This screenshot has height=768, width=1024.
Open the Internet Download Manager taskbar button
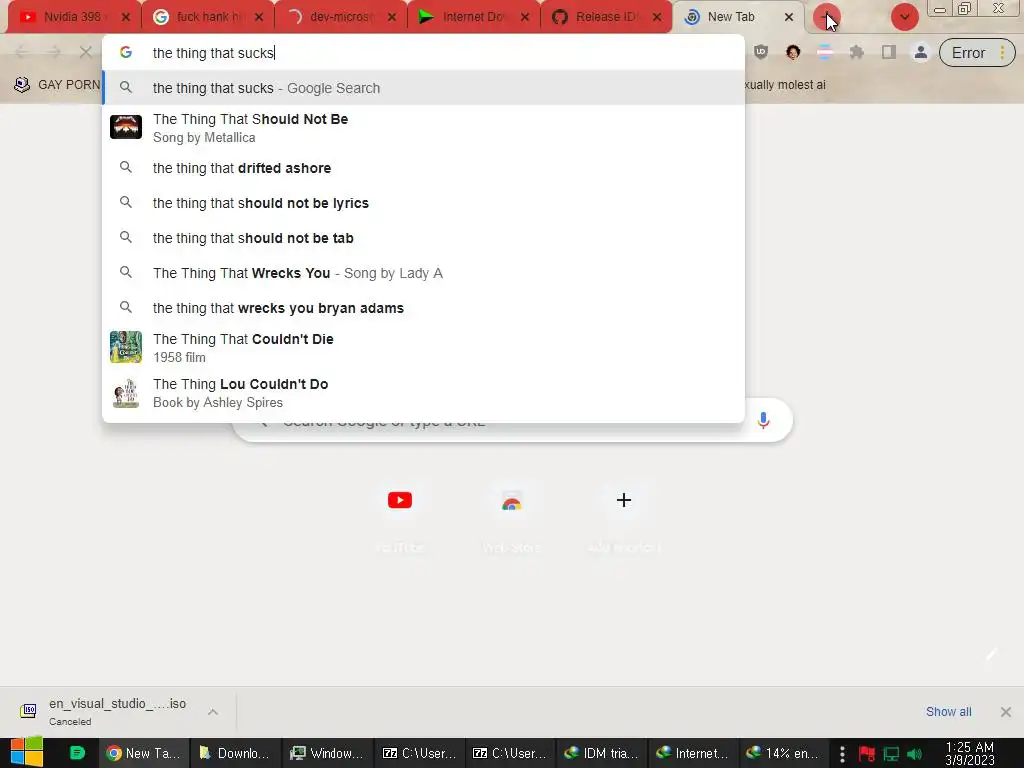click(x=692, y=753)
